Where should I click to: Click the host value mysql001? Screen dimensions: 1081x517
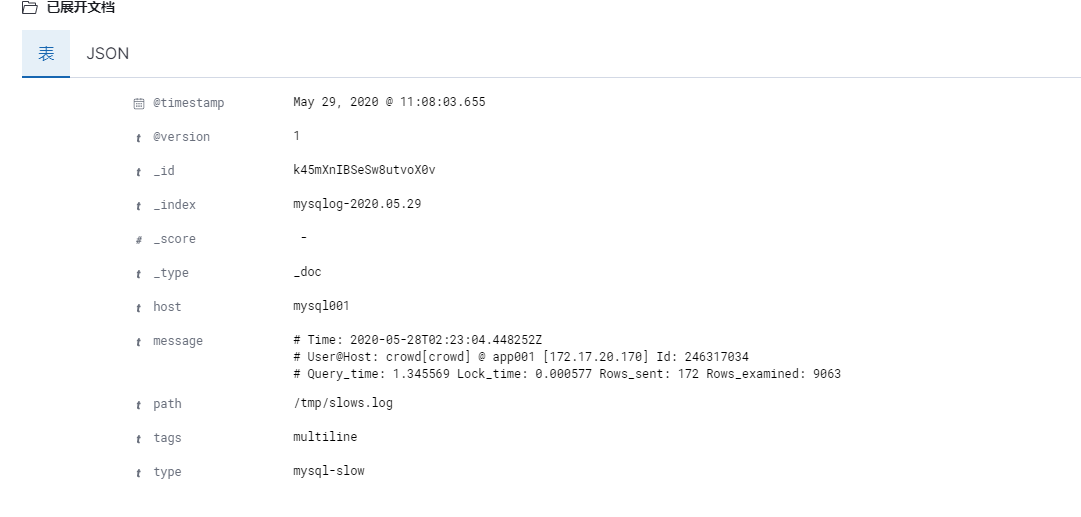click(321, 305)
